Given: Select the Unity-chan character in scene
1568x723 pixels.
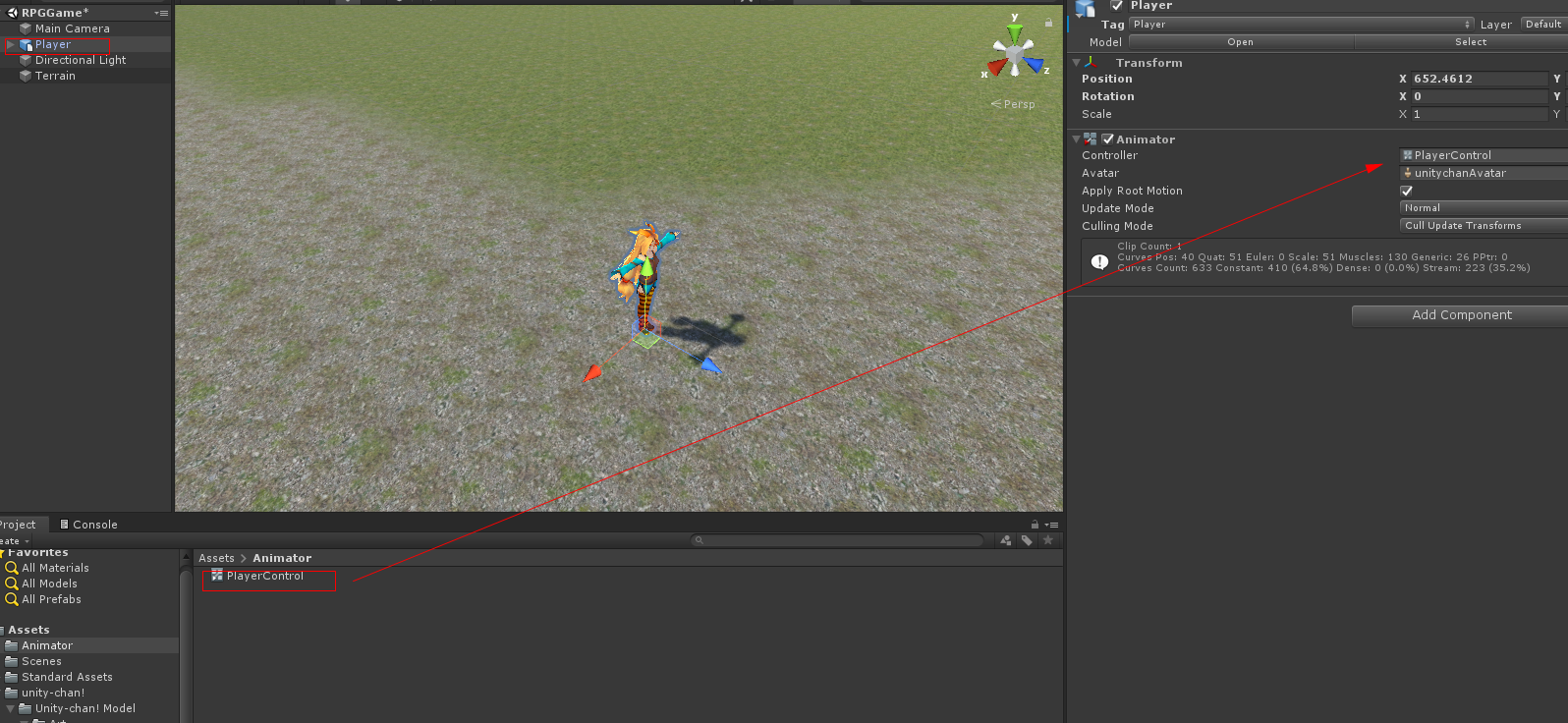Looking at the screenshot, I should pos(643,280).
